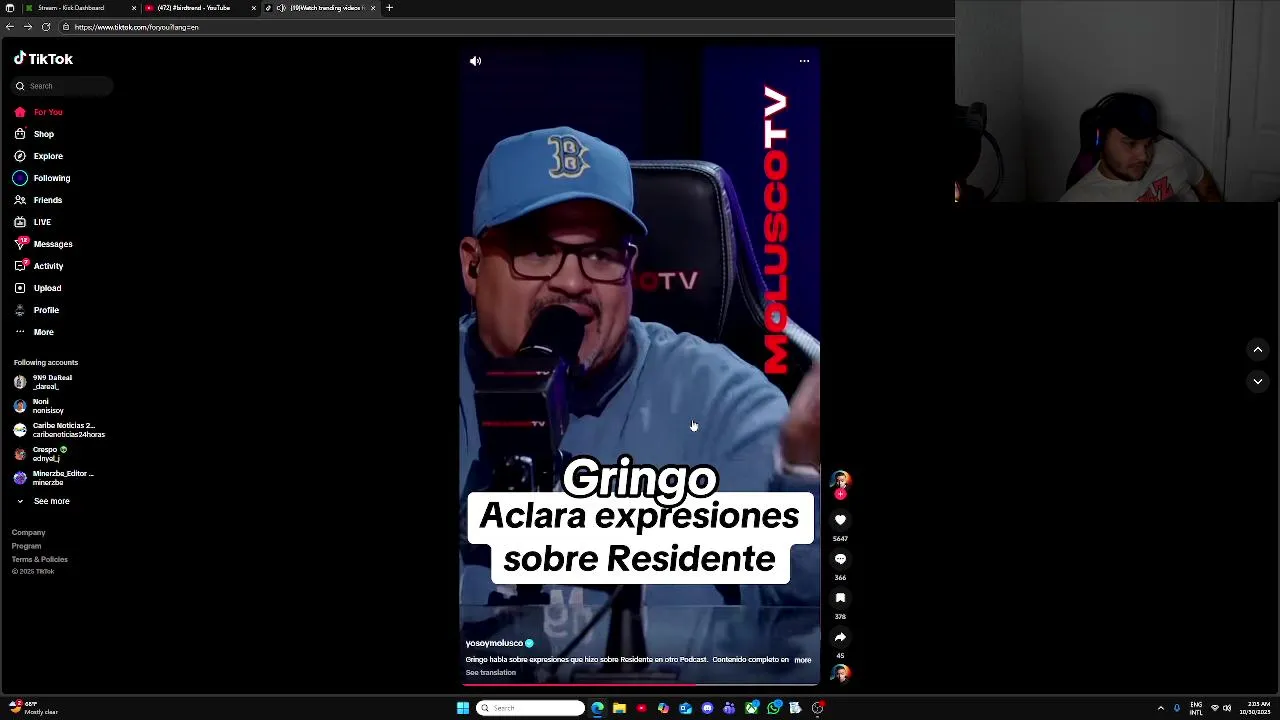This screenshot has width=1280, height=720.
Task: Reload the TikTok page
Action: point(46,27)
